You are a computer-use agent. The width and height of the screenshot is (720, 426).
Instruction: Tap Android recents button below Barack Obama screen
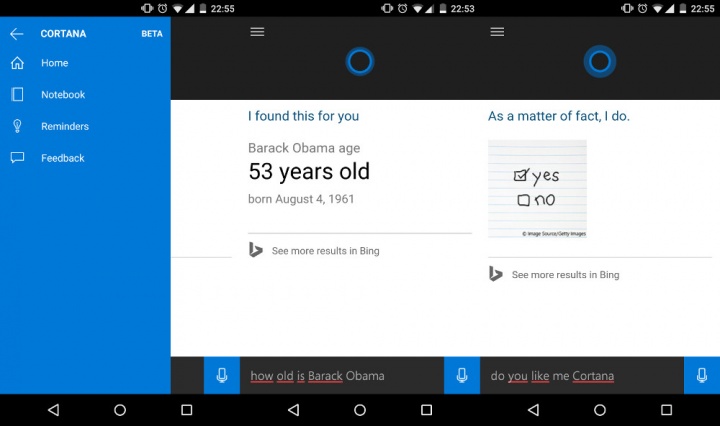click(x=427, y=410)
